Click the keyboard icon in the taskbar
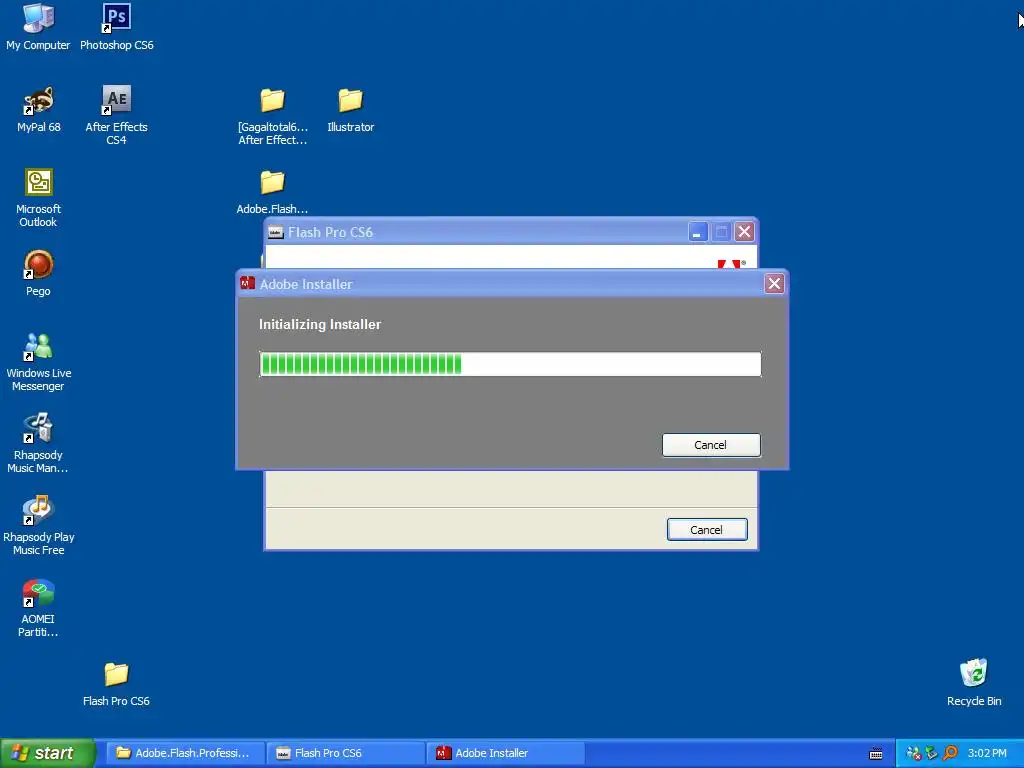This screenshot has width=1024, height=768. coord(876,754)
